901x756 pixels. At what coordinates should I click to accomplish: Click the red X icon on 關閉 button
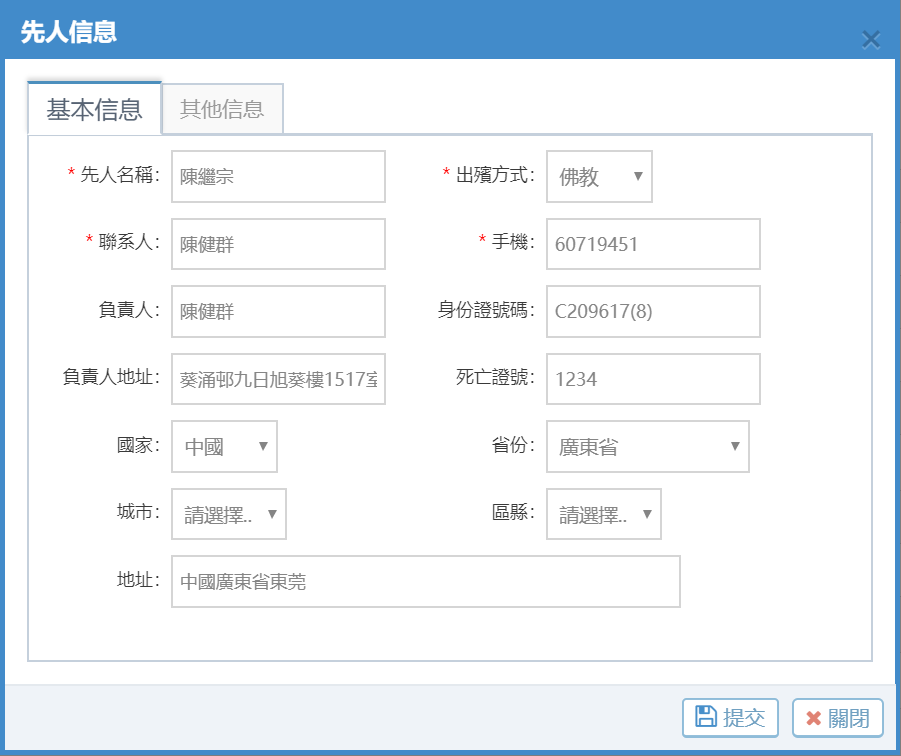(813, 718)
